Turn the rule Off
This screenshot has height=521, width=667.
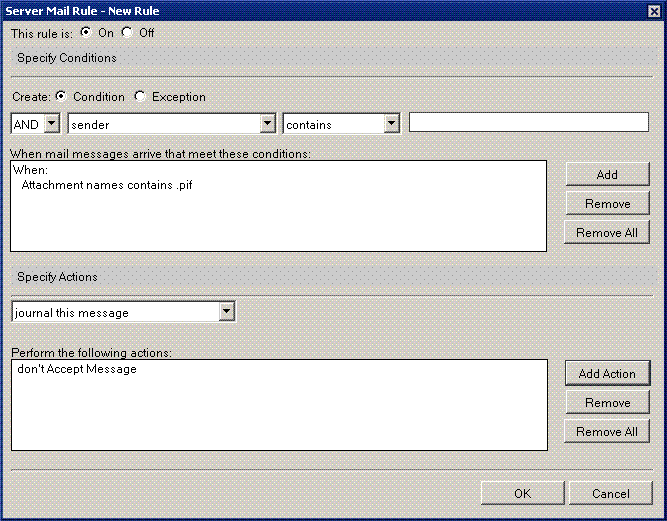click(x=127, y=32)
